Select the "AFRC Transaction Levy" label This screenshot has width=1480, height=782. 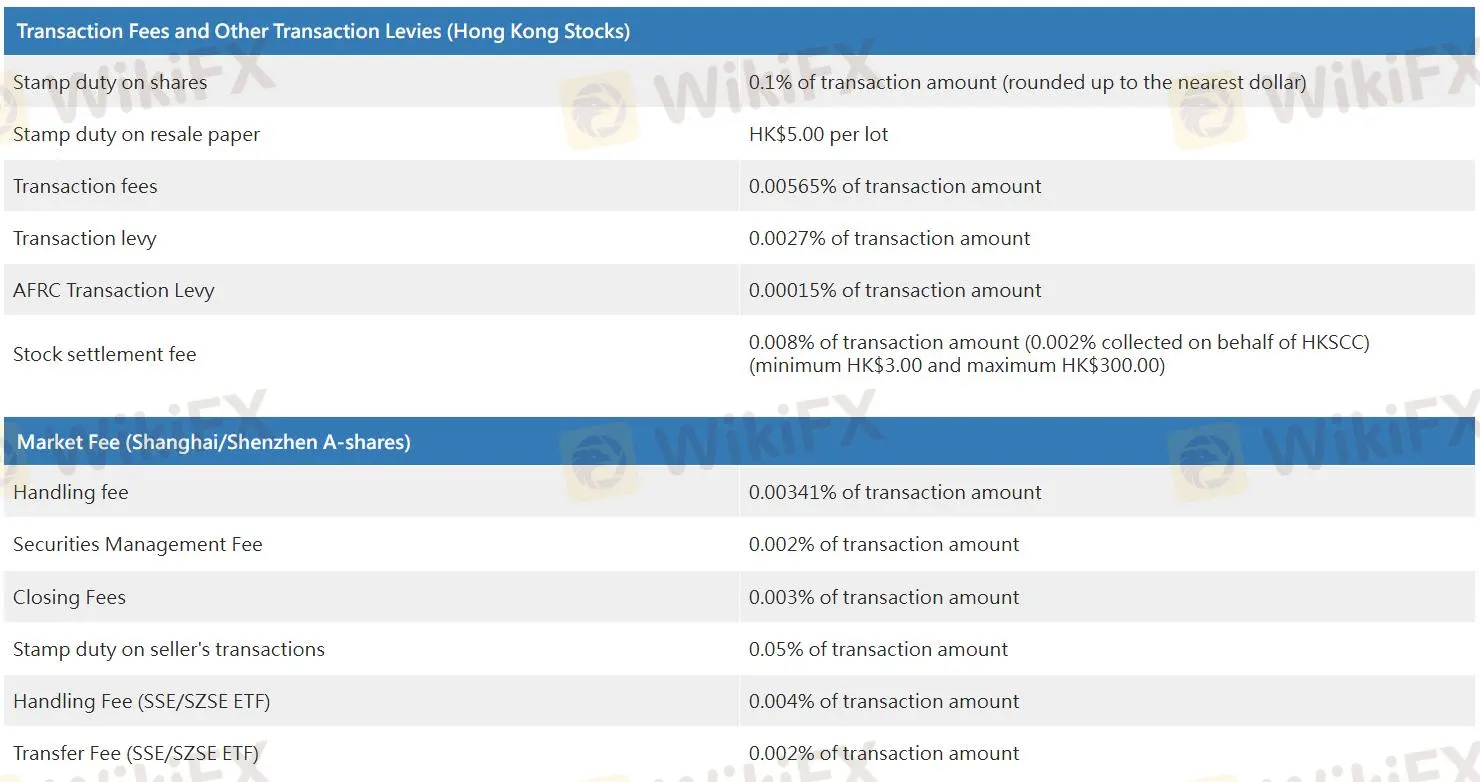coord(114,290)
